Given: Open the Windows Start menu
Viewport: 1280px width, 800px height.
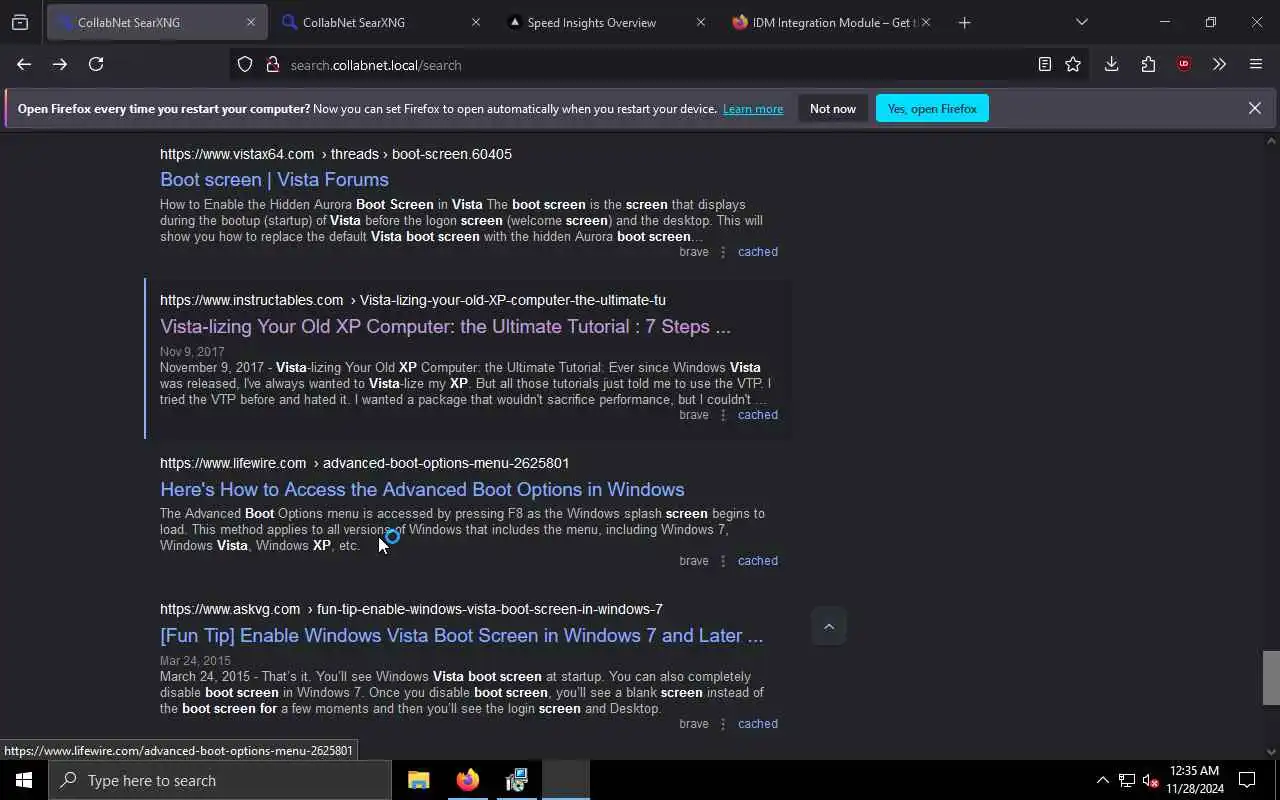Looking at the screenshot, I should [24, 780].
